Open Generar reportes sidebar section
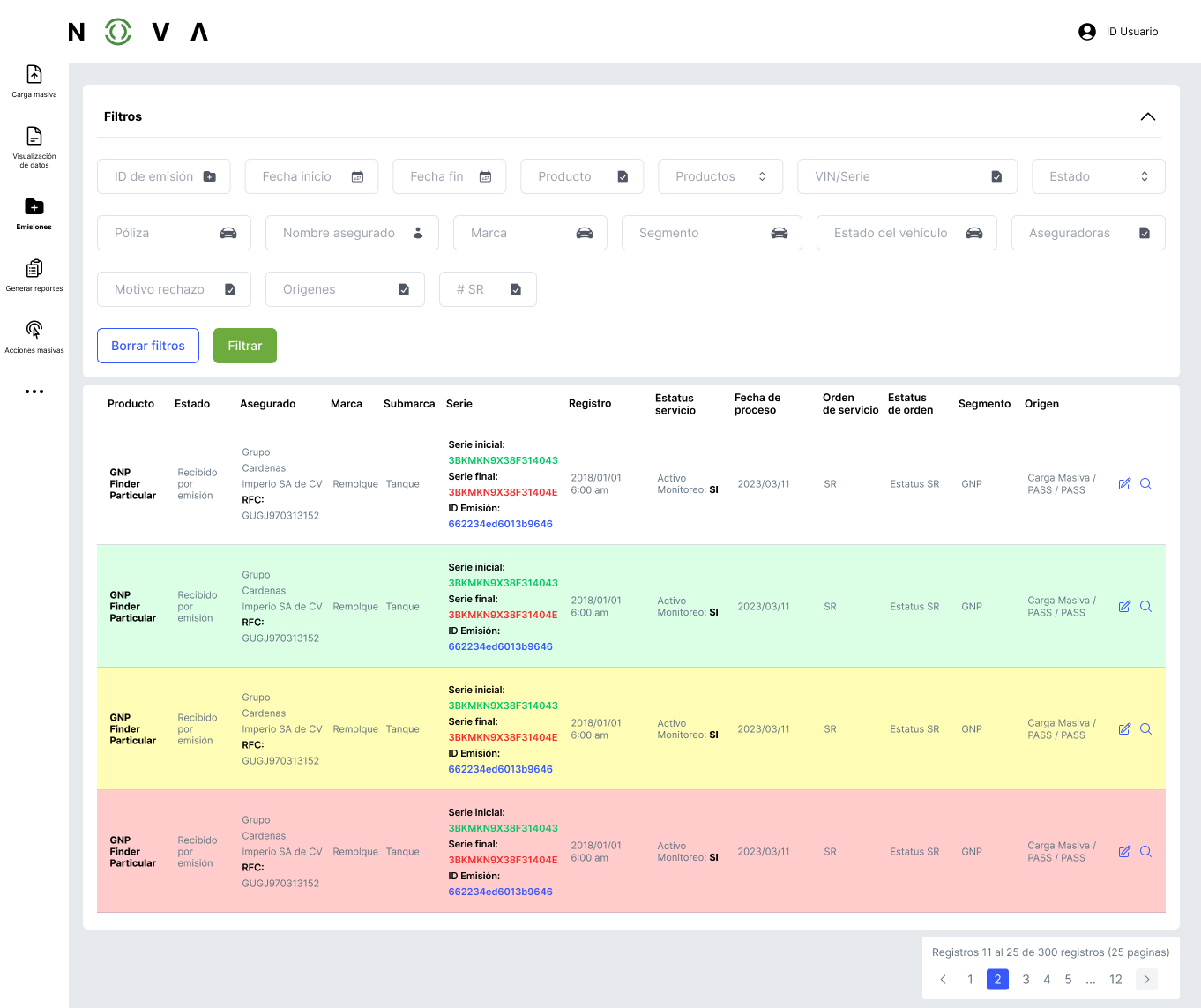The height and width of the screenshot is (1008, 1201). pyautogui.click(x=34, y=275)
